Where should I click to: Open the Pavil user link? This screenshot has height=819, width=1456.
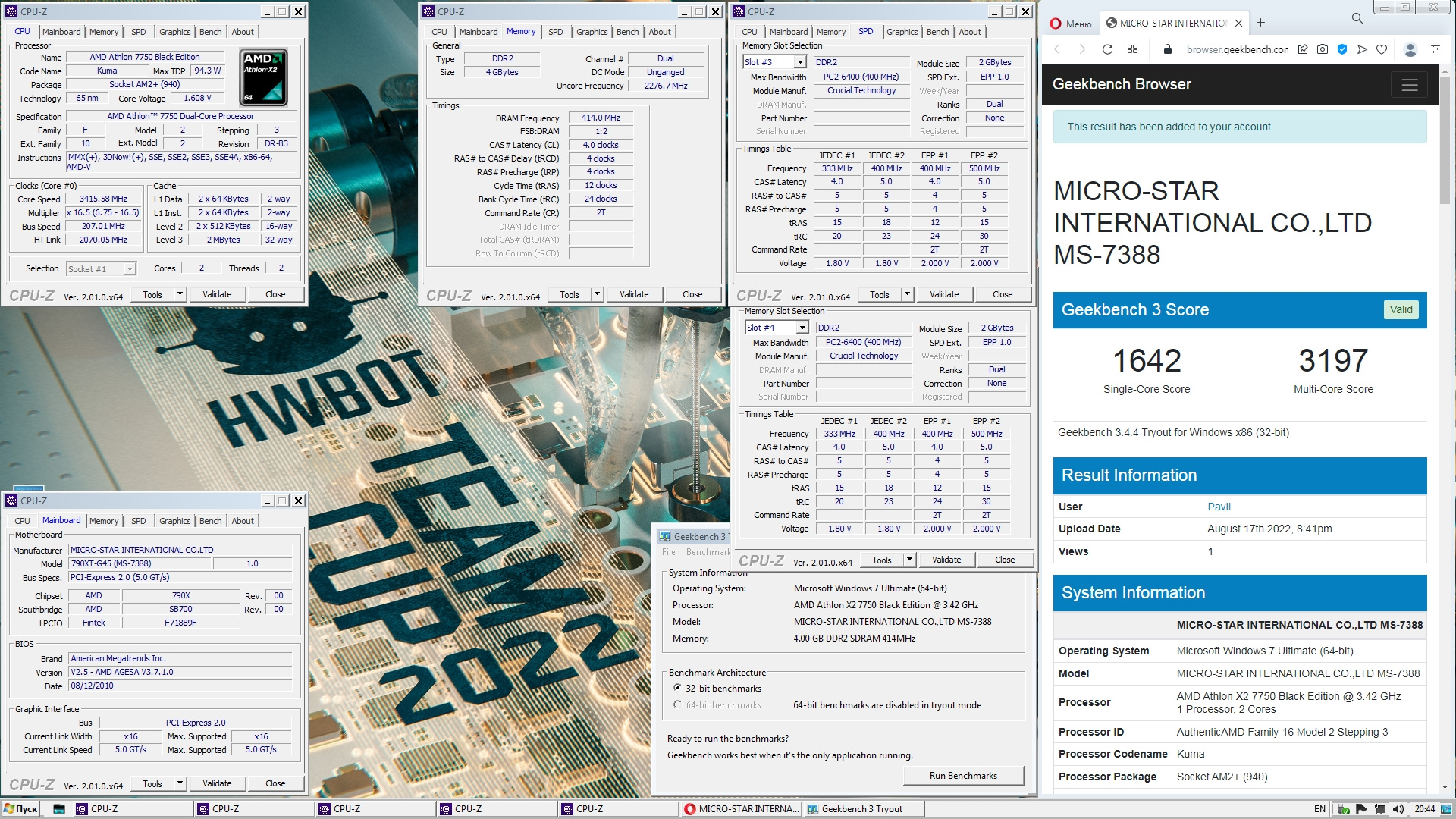[x=1219, y=507]
